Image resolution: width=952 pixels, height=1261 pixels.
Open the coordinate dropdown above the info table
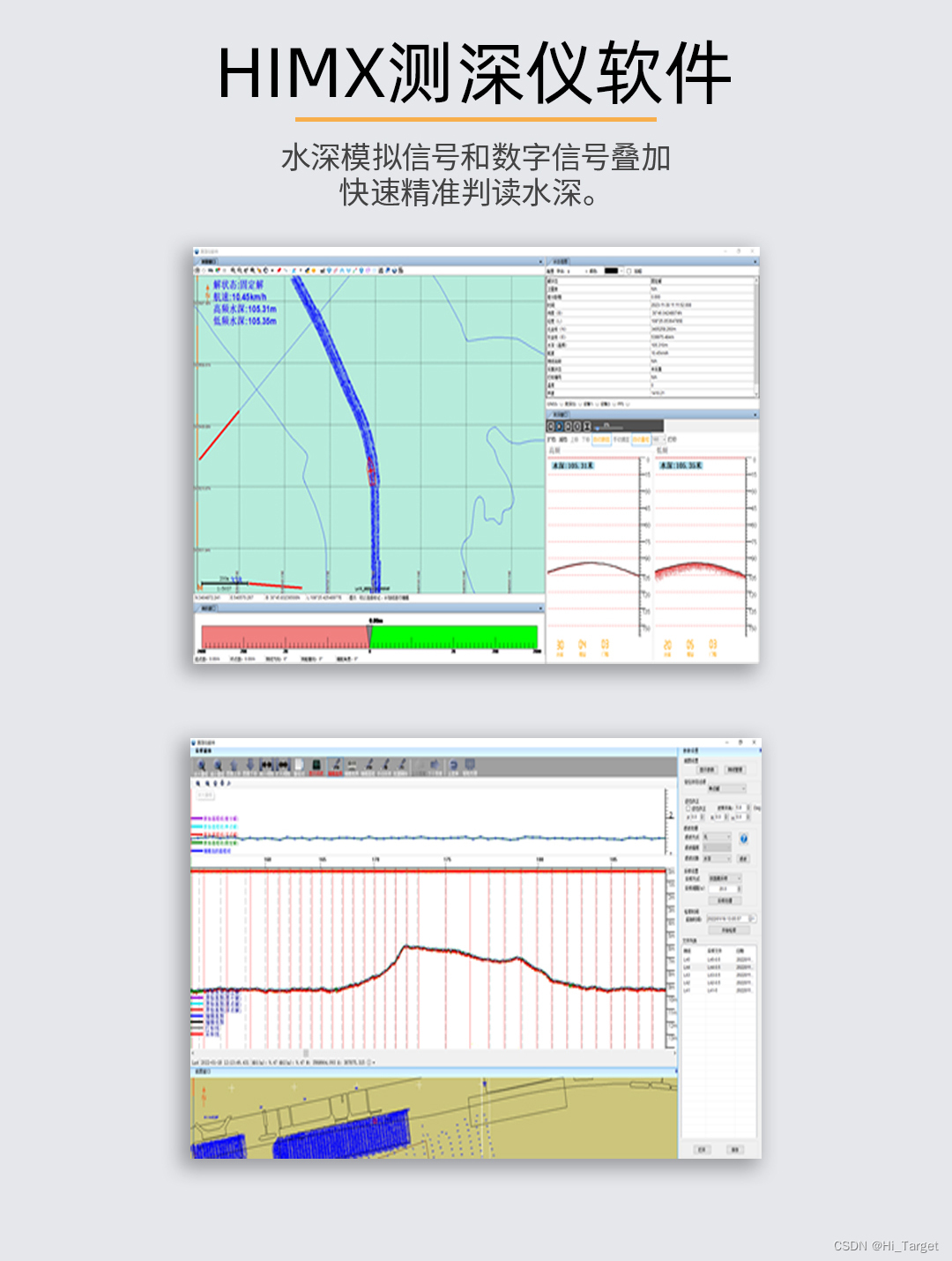pyautogui.click(x=578, y=271)
